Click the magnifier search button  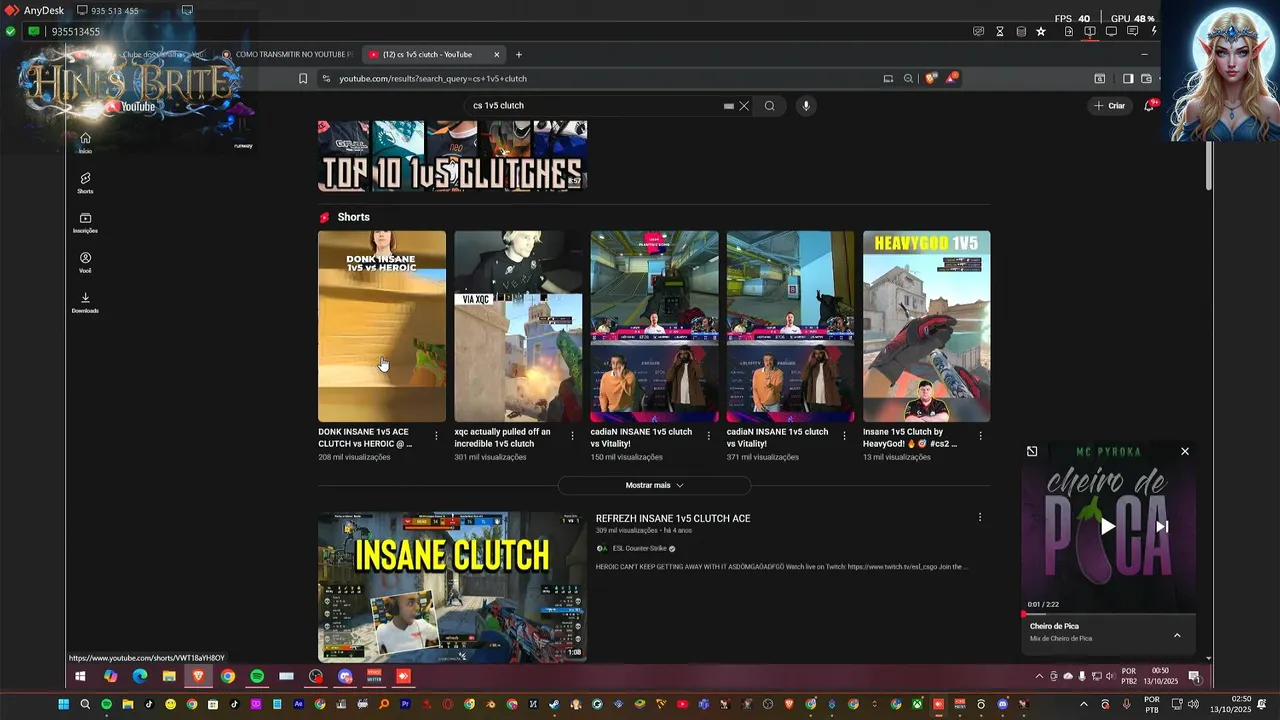[769, 106]
